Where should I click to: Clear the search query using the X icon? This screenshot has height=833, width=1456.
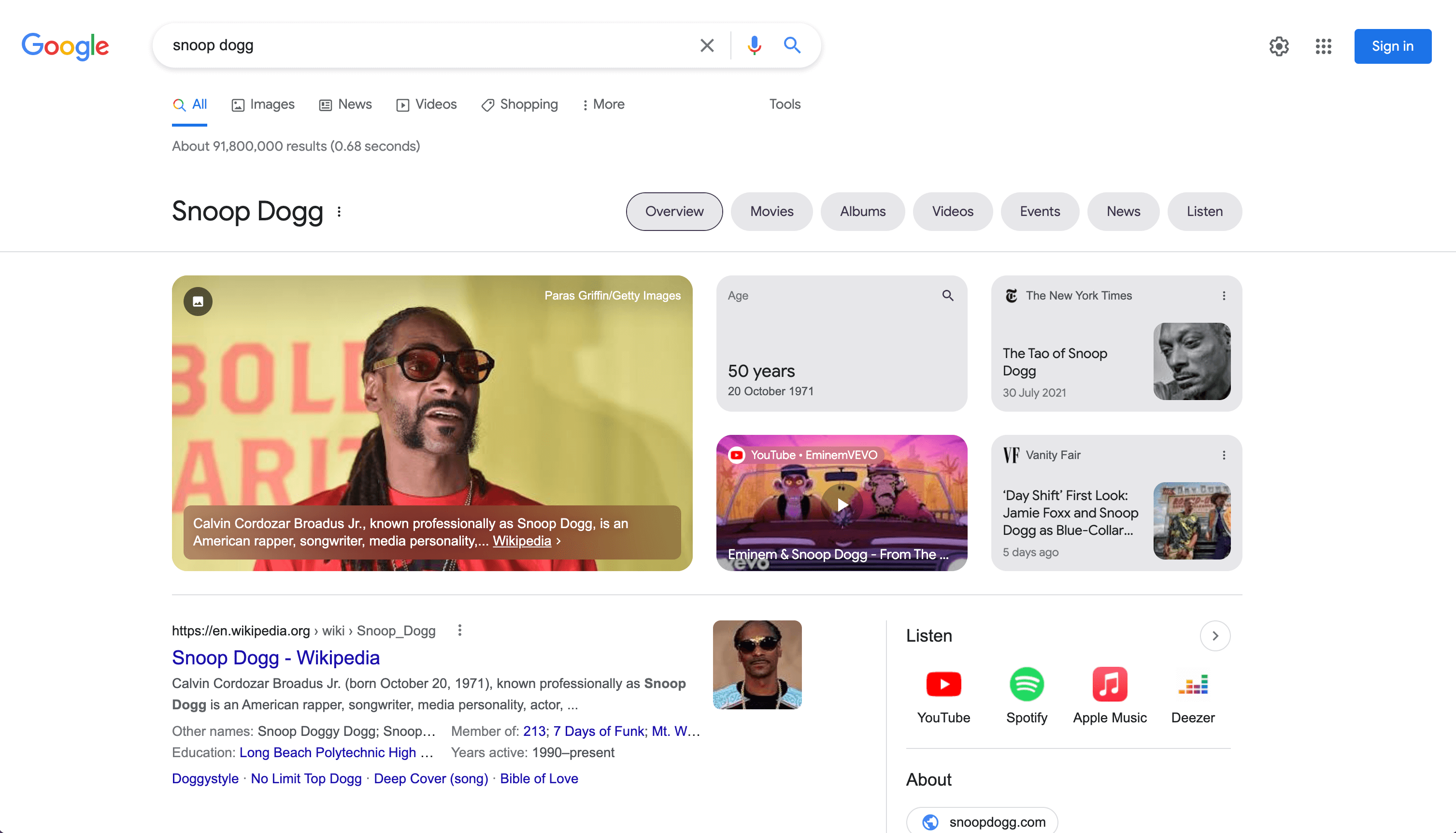click(x=707, y=45)
